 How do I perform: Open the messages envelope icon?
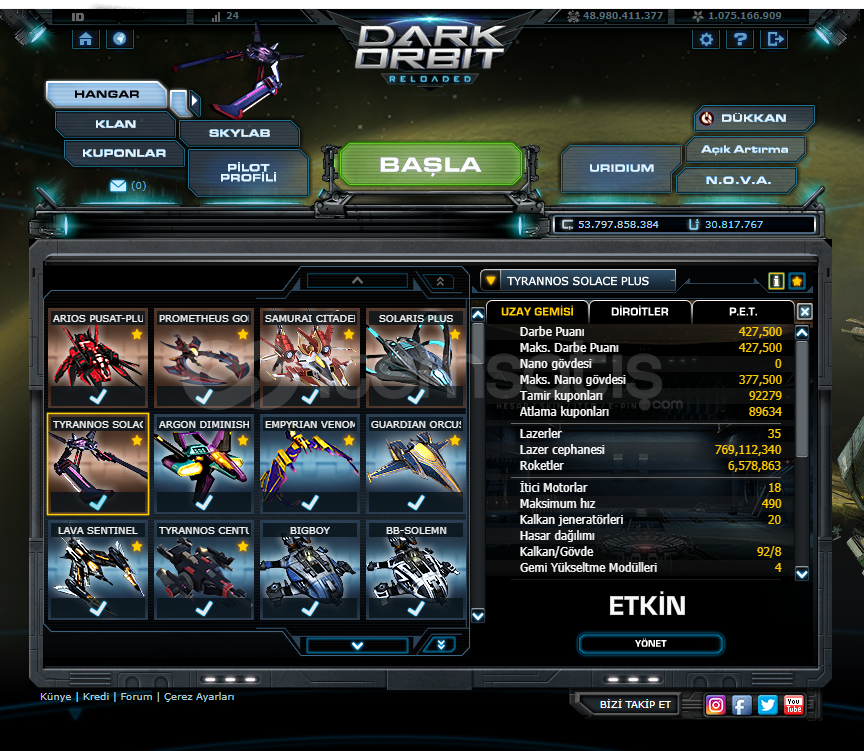(118, 186)
